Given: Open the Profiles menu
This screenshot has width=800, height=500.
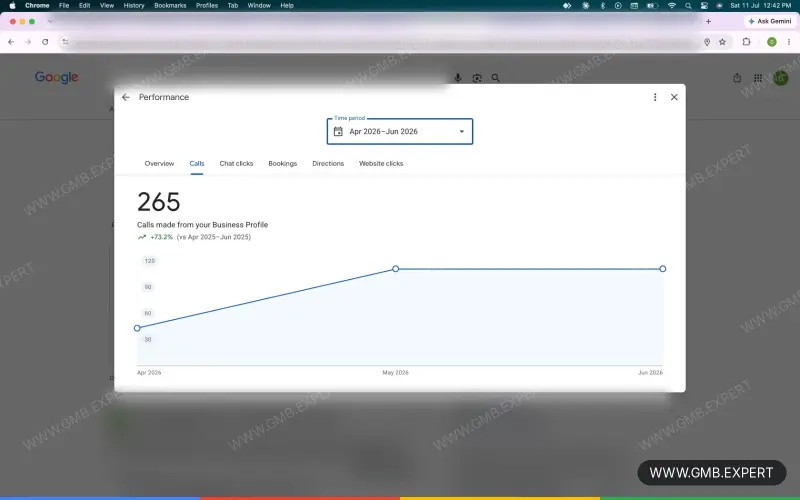Looking at the screenshot, I should (x=207, y=6).
